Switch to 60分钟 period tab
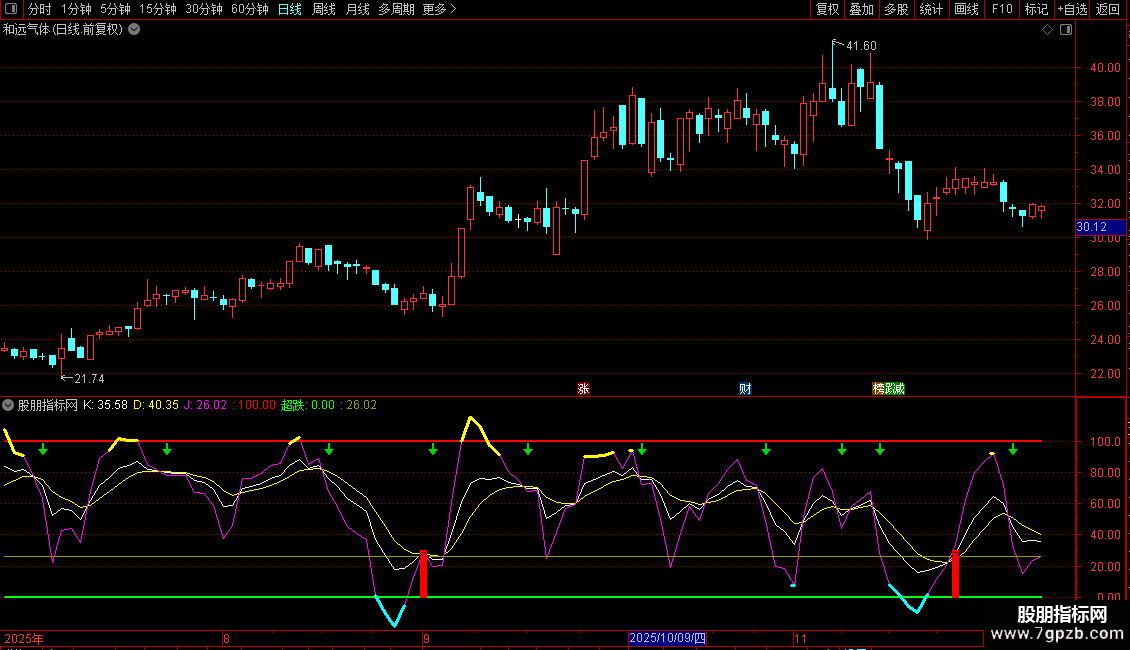The width and height of the screenshot is (1130, 650). [249, 9]
